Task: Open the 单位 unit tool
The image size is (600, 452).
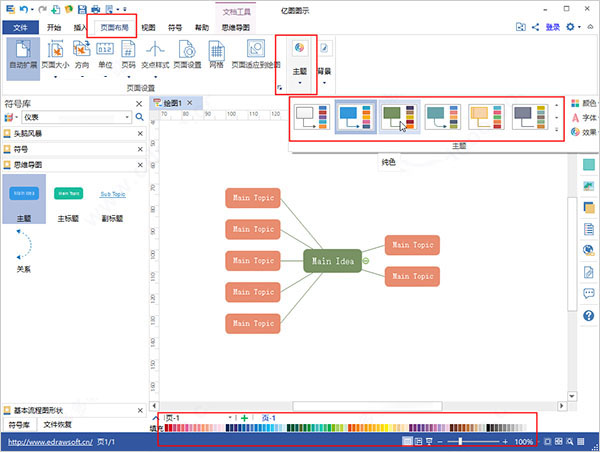Action: [105, 58]
